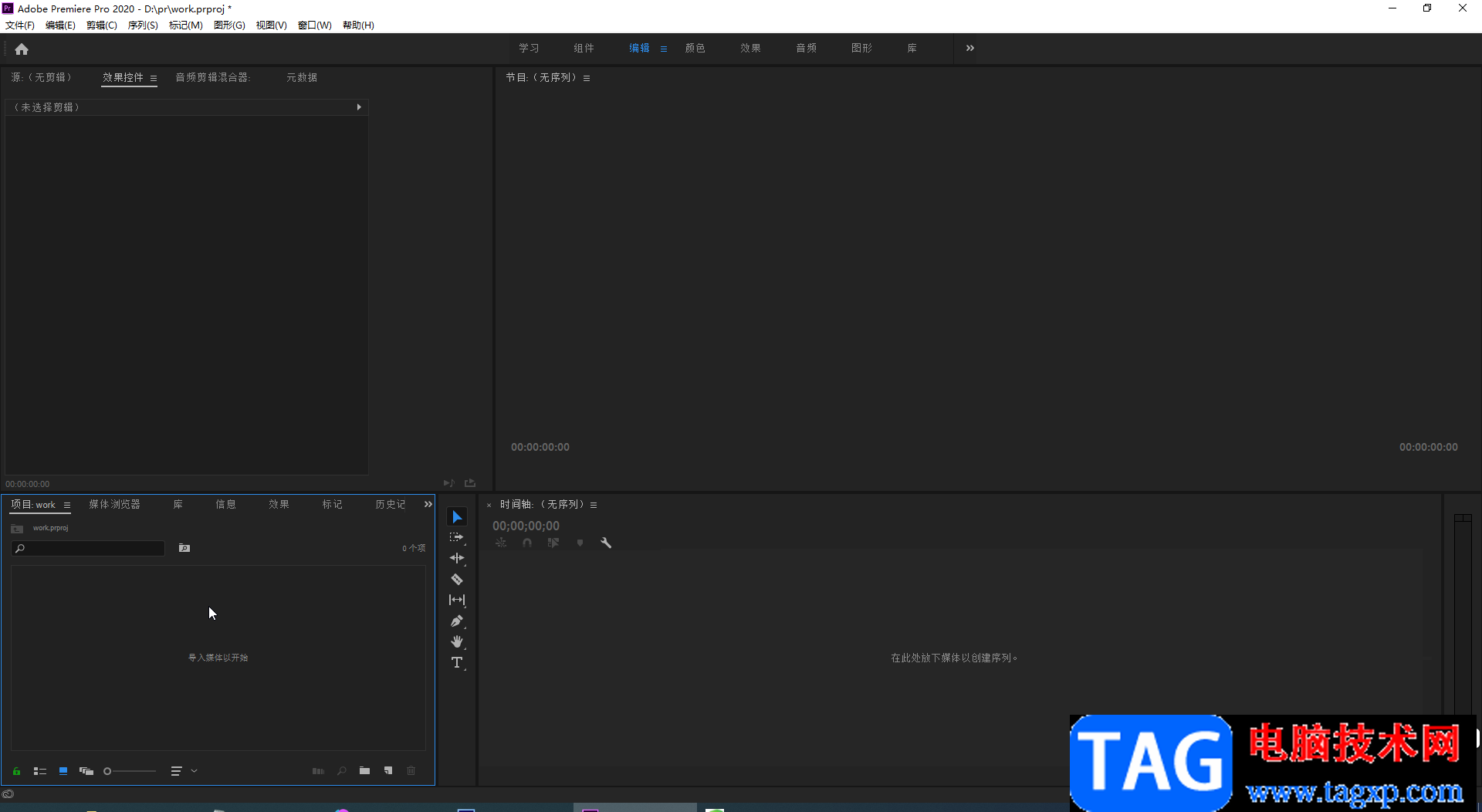Click play audio only icon in Effect Controls
1482x812 pixels.
(x=448, y=483)
